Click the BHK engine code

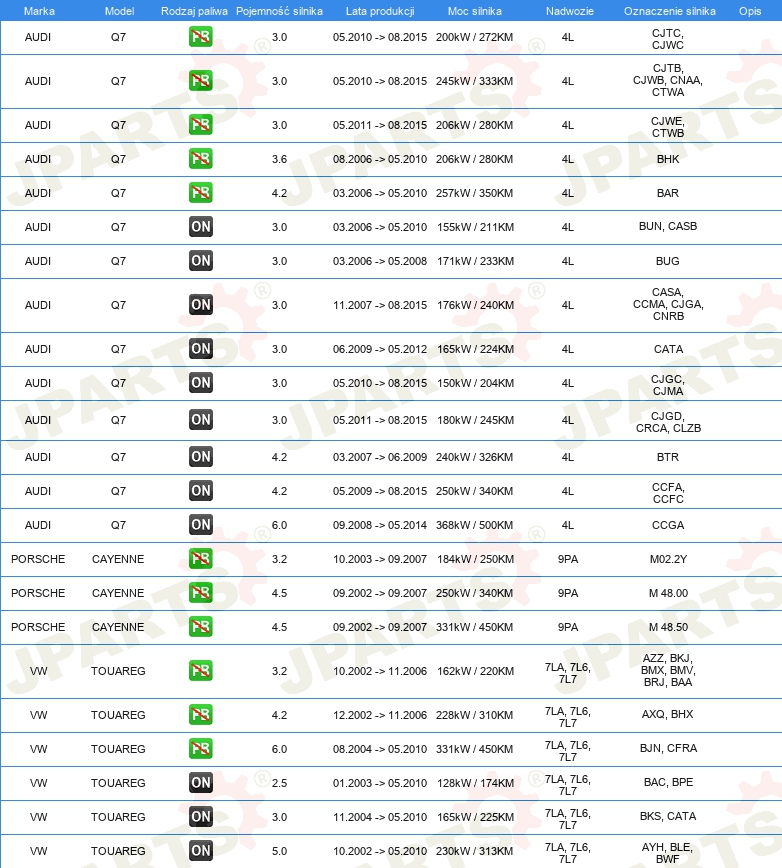point(668,159)
